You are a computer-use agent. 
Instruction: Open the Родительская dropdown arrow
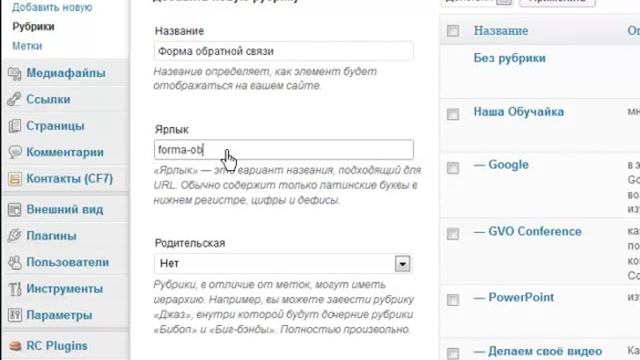click(402, 264)
